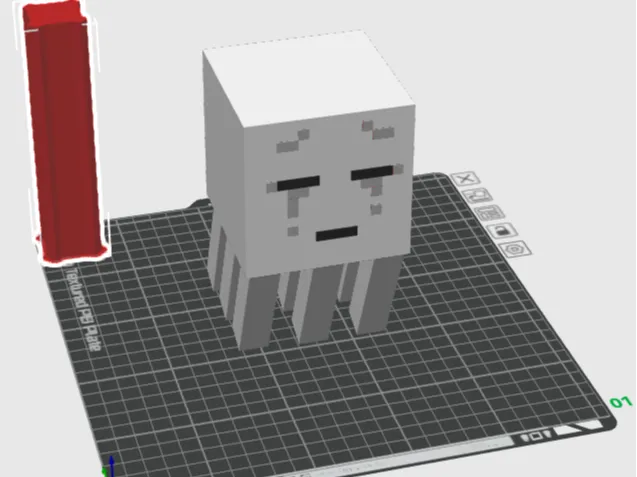Toggle the plate lock icon
The width and height of the screenshot is (637, 477).
click(x=503, y=231)
